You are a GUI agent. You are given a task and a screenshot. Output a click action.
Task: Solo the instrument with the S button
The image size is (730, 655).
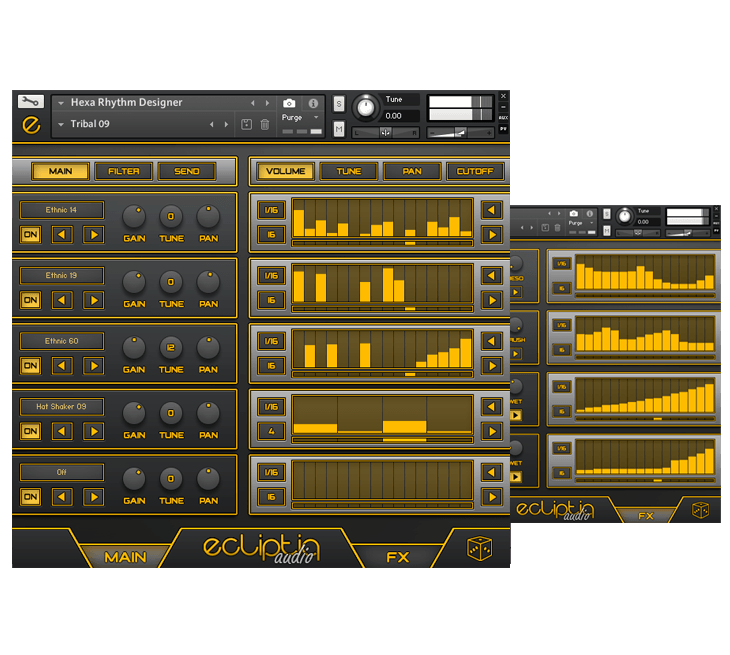pyautogui.click(x=339, y=104)
